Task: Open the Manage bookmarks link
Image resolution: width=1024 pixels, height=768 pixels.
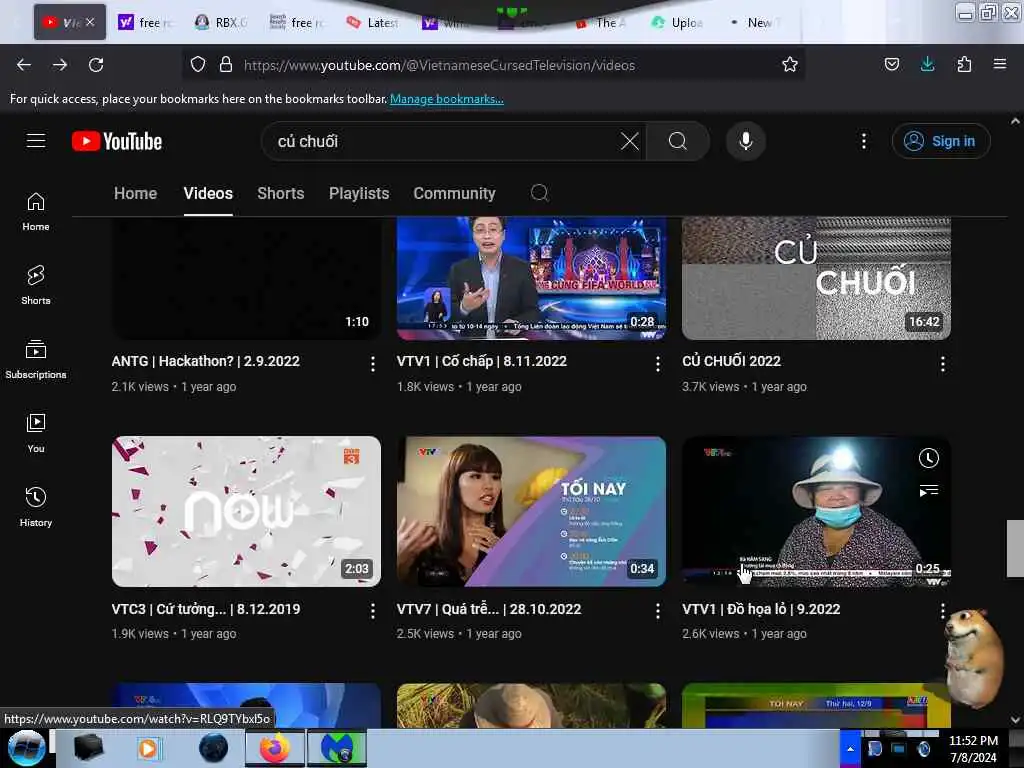Action: pos(447,99)
